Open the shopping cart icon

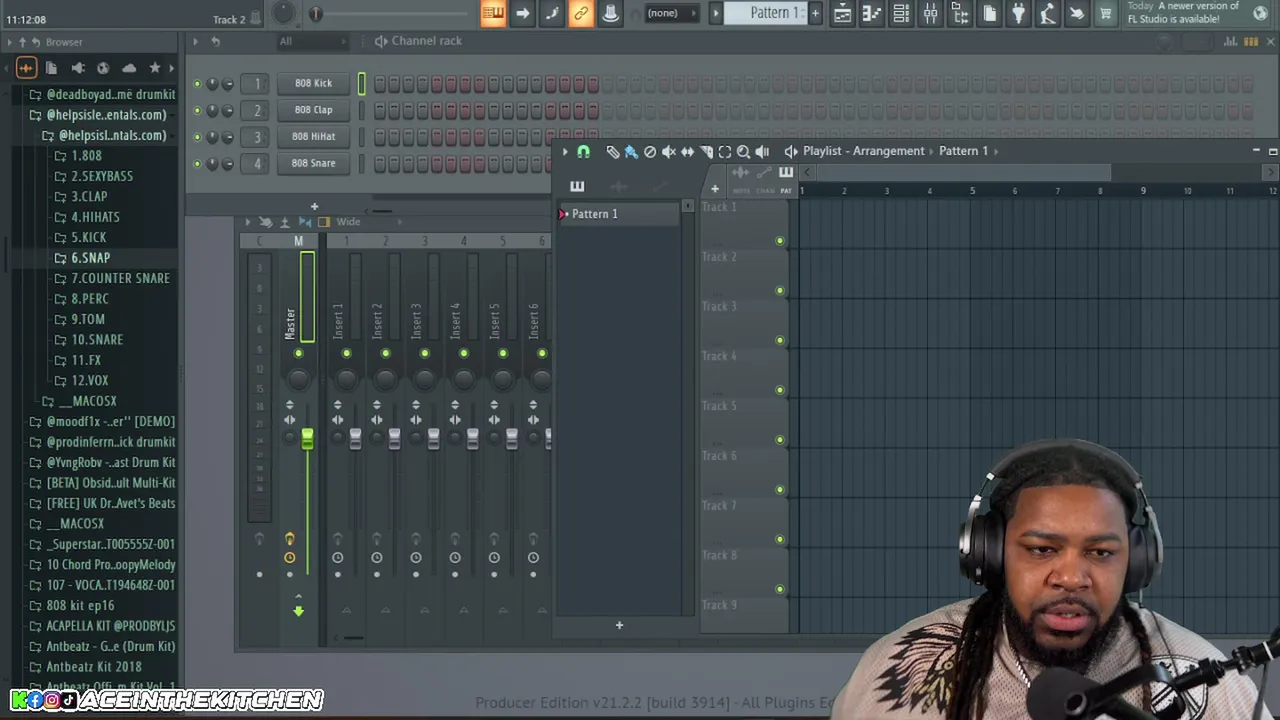pyautogui.click(x=1105, y=13)
